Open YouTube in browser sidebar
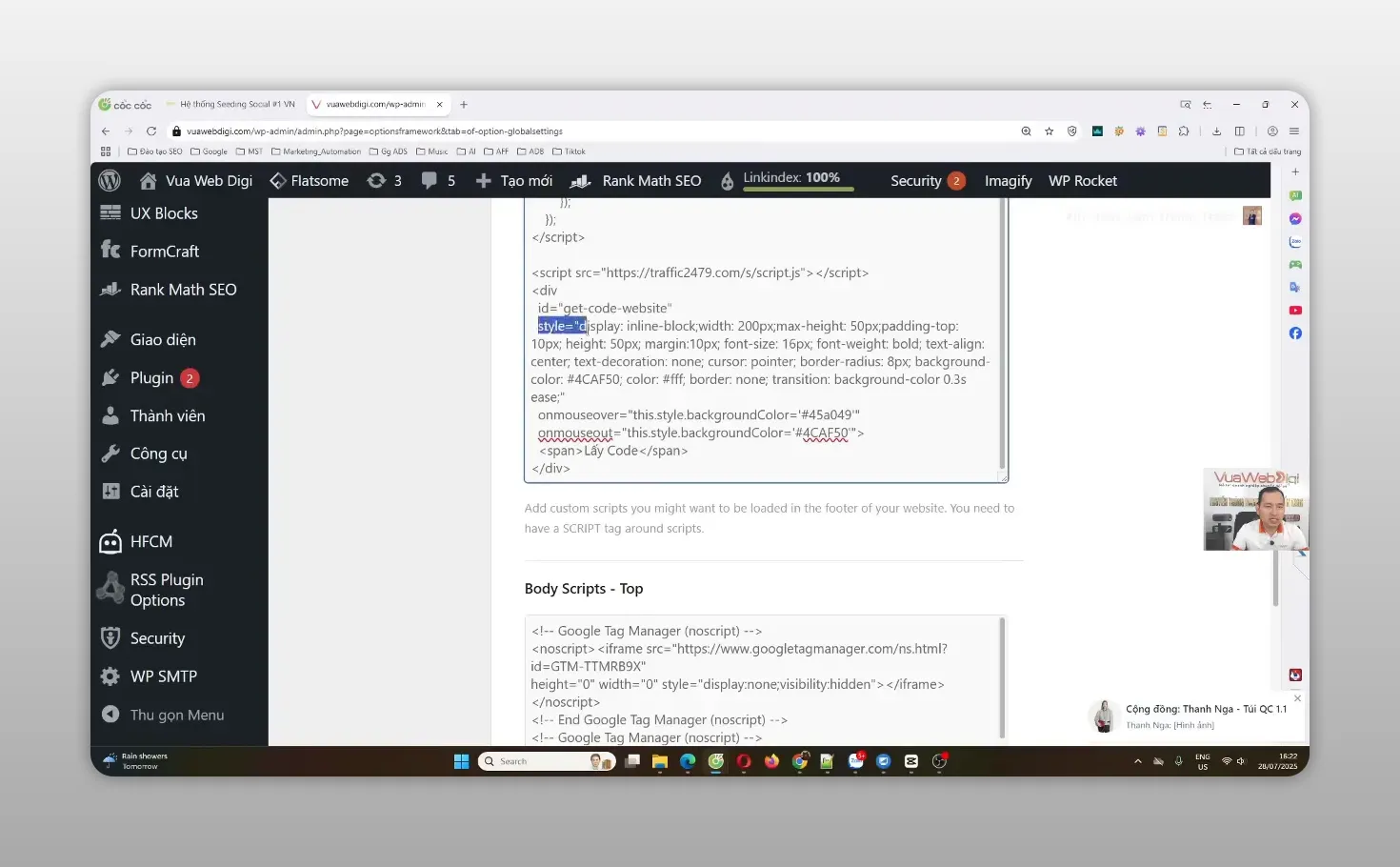 click(x=1295, y=311)
